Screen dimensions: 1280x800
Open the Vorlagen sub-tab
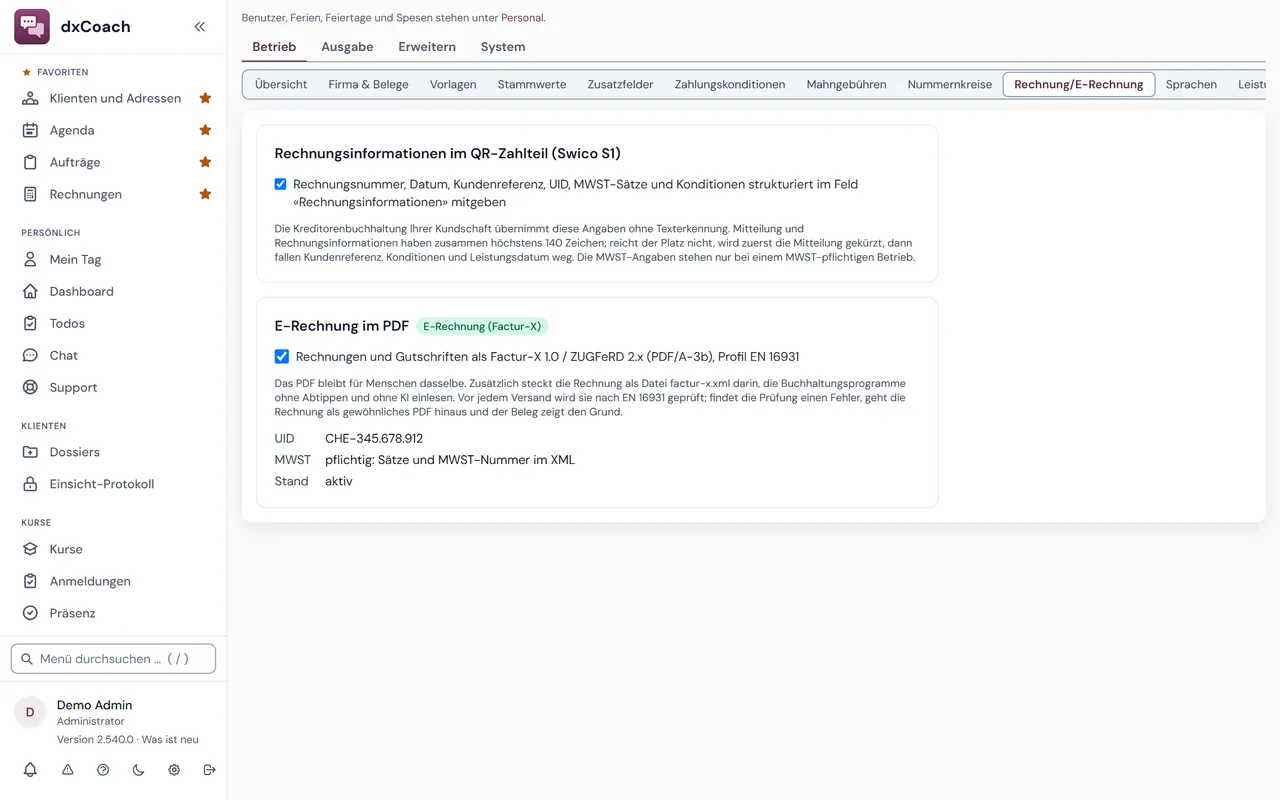[x=453, y=84]
